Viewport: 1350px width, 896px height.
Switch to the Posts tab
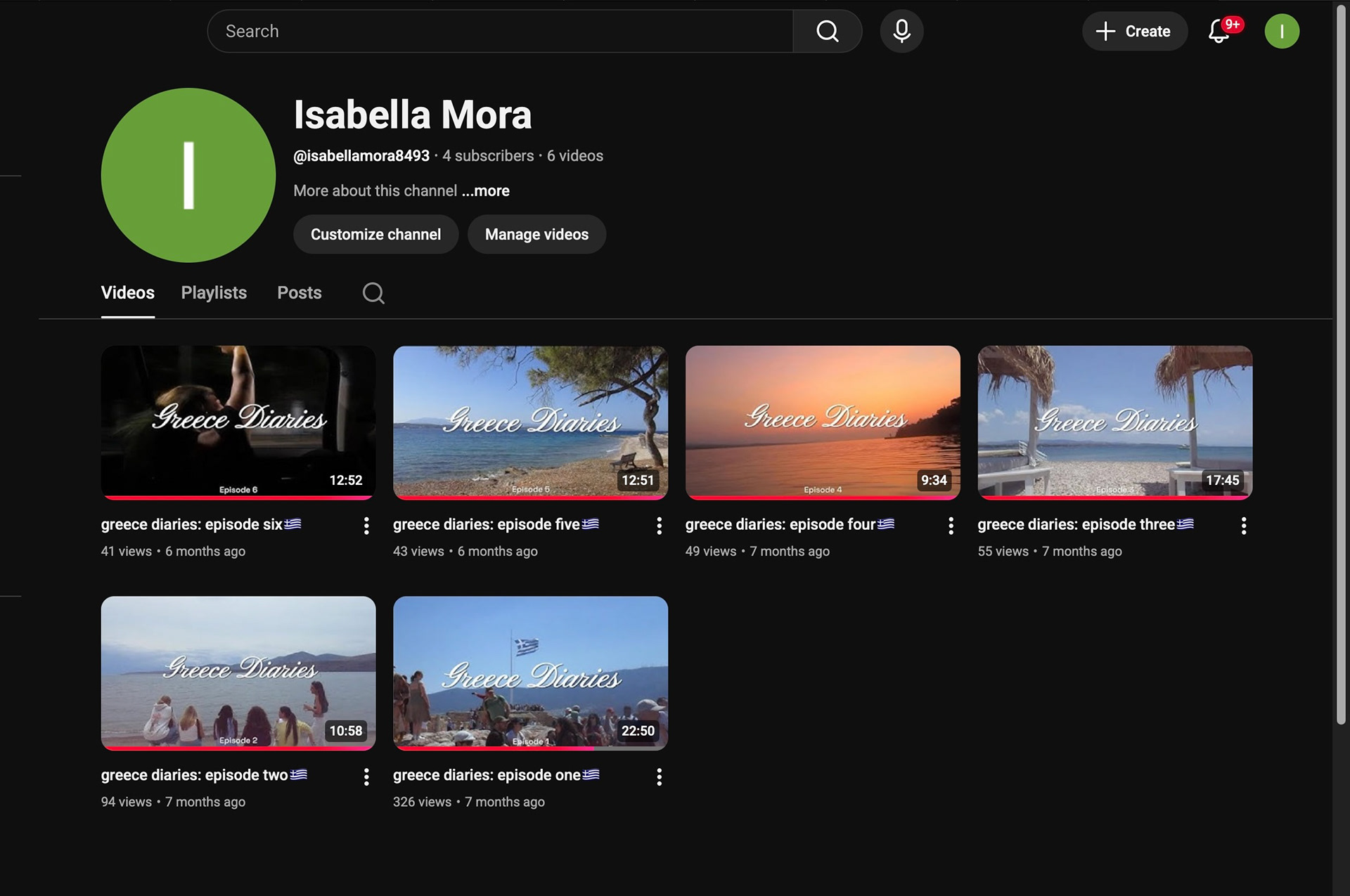(299, 293)
